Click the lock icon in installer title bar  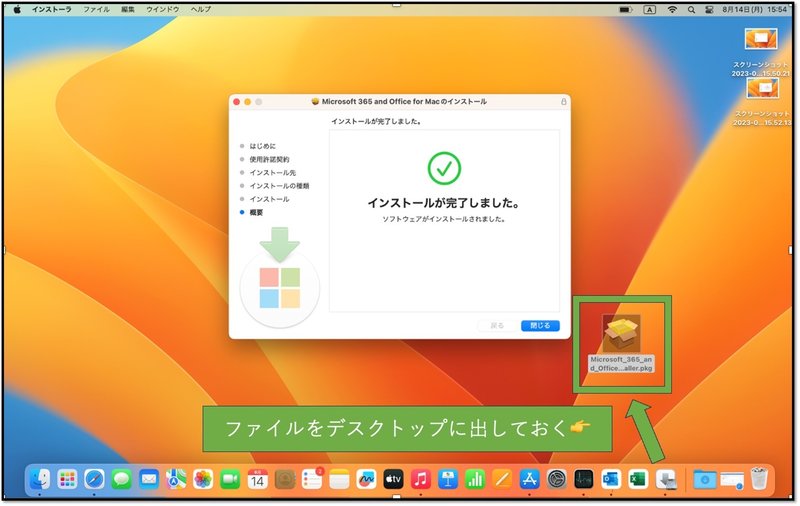[564, 102]
